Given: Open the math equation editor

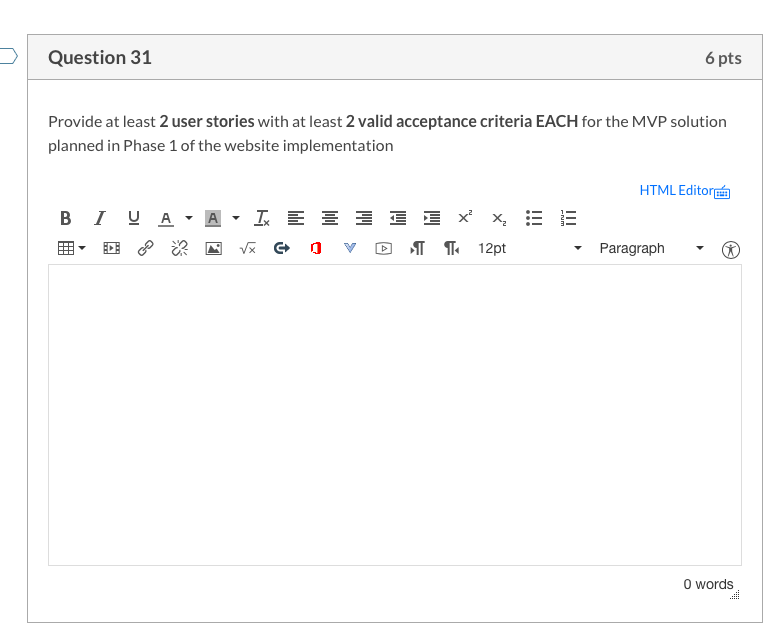Looking at the screenshot, I should (247, 248).
